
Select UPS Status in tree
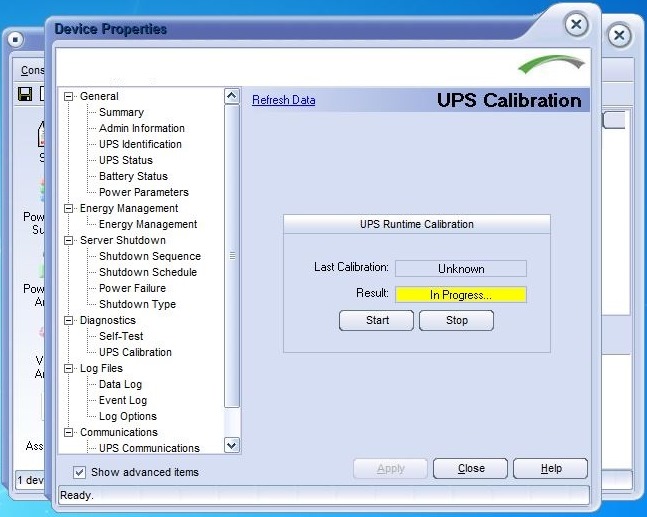click(x=126, y=160)
